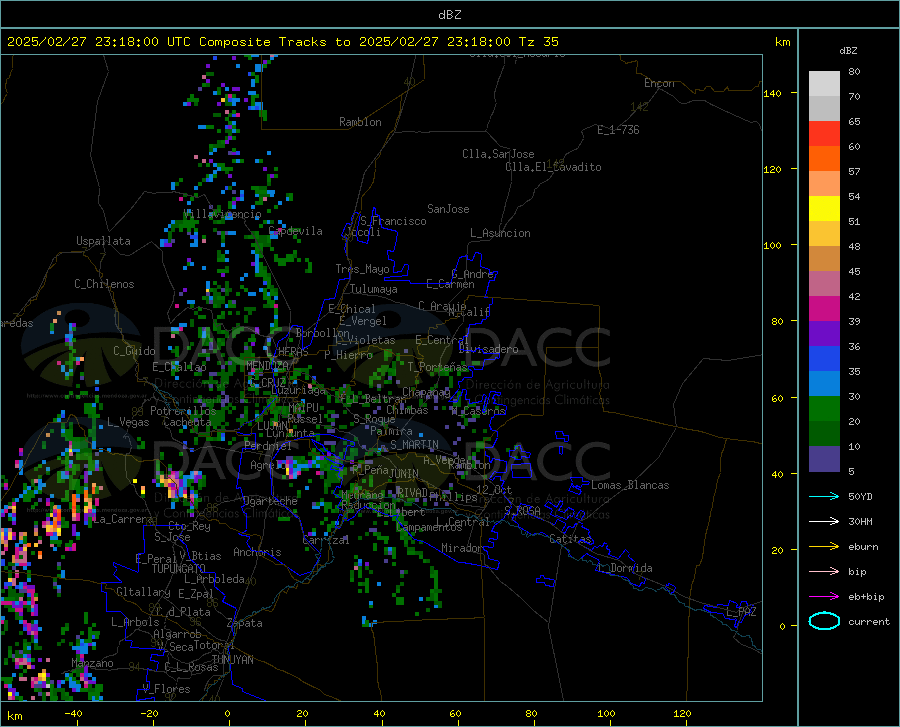Click the 'Cacheuta' map label

click(x=187, y=422)
